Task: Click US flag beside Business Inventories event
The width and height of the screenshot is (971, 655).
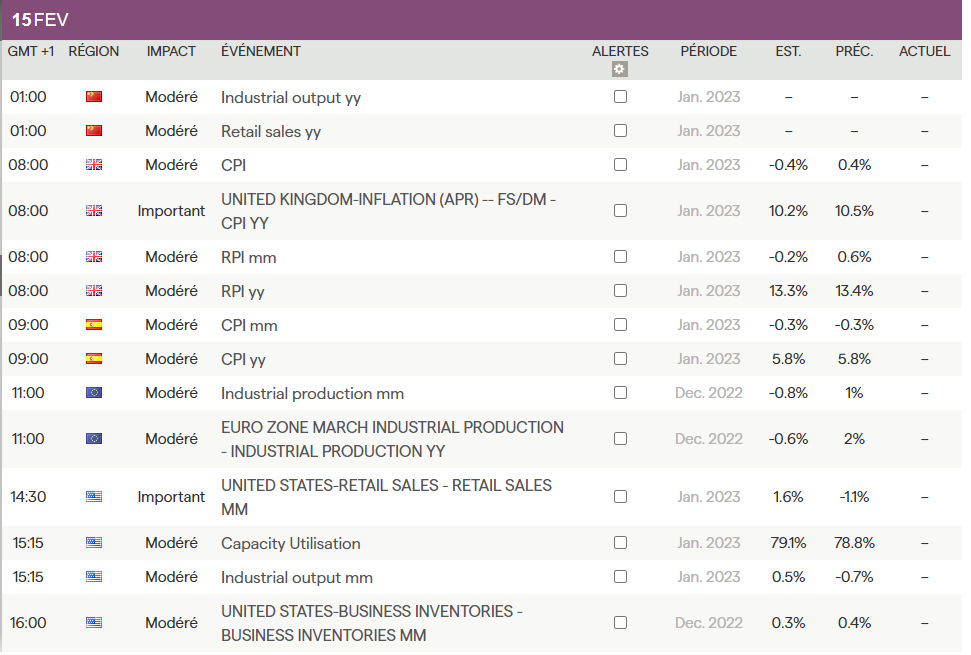Action: (x=94, y=622)
